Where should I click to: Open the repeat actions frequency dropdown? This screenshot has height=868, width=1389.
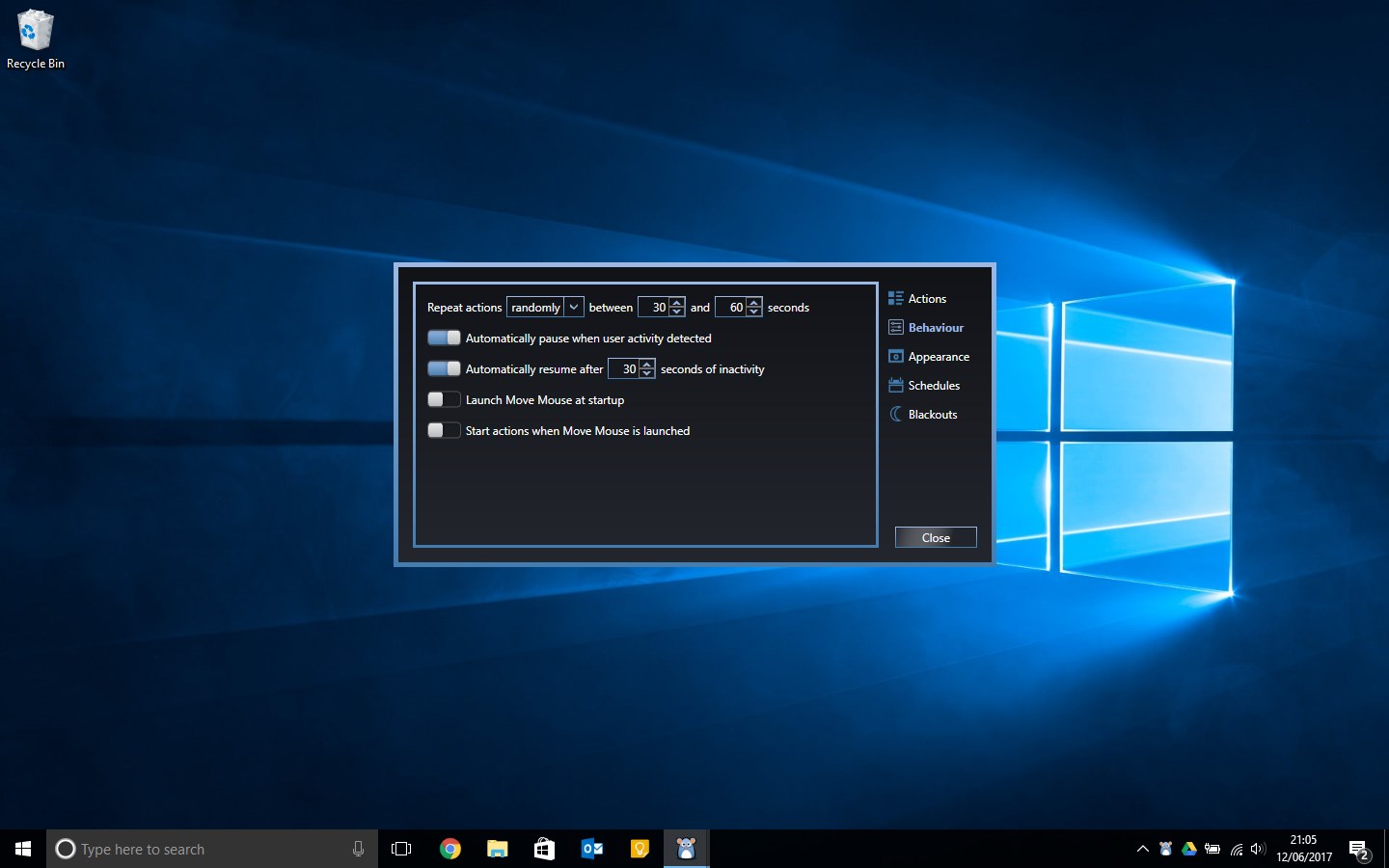pos(574,307)
